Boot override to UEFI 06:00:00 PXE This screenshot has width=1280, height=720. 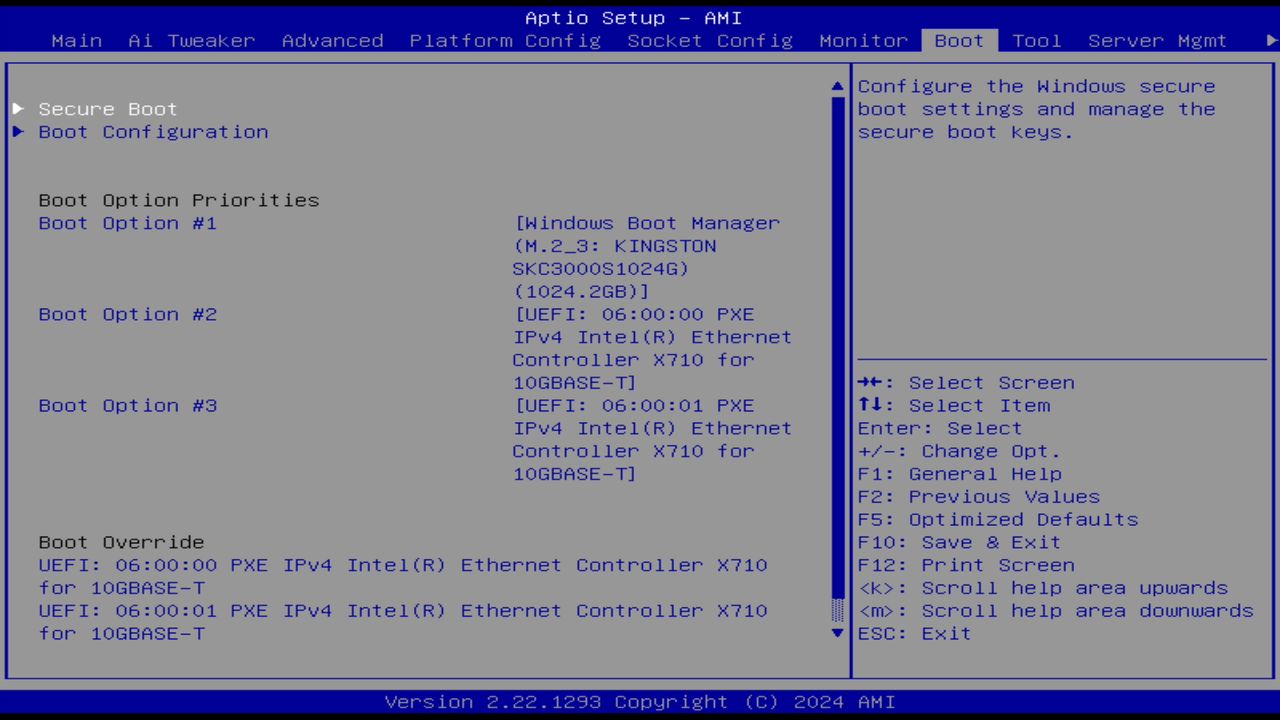click(403, 576)
